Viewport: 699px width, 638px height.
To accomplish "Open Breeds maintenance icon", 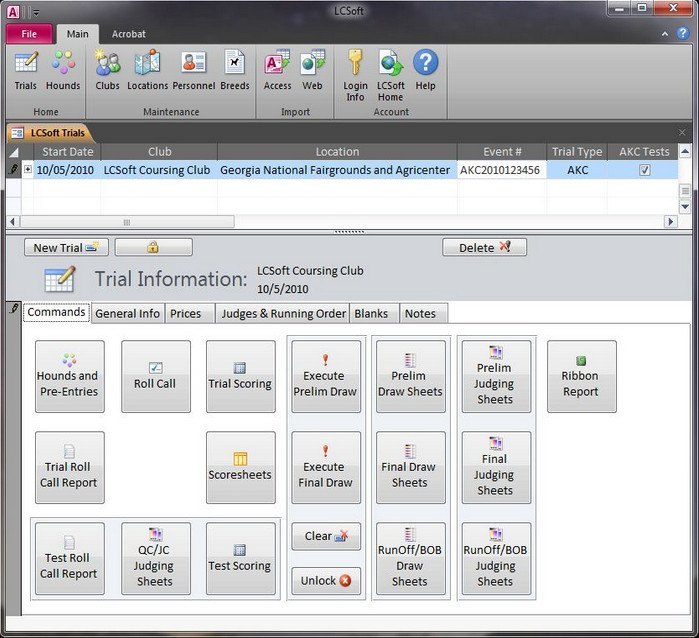I will [x=234, y=70].
